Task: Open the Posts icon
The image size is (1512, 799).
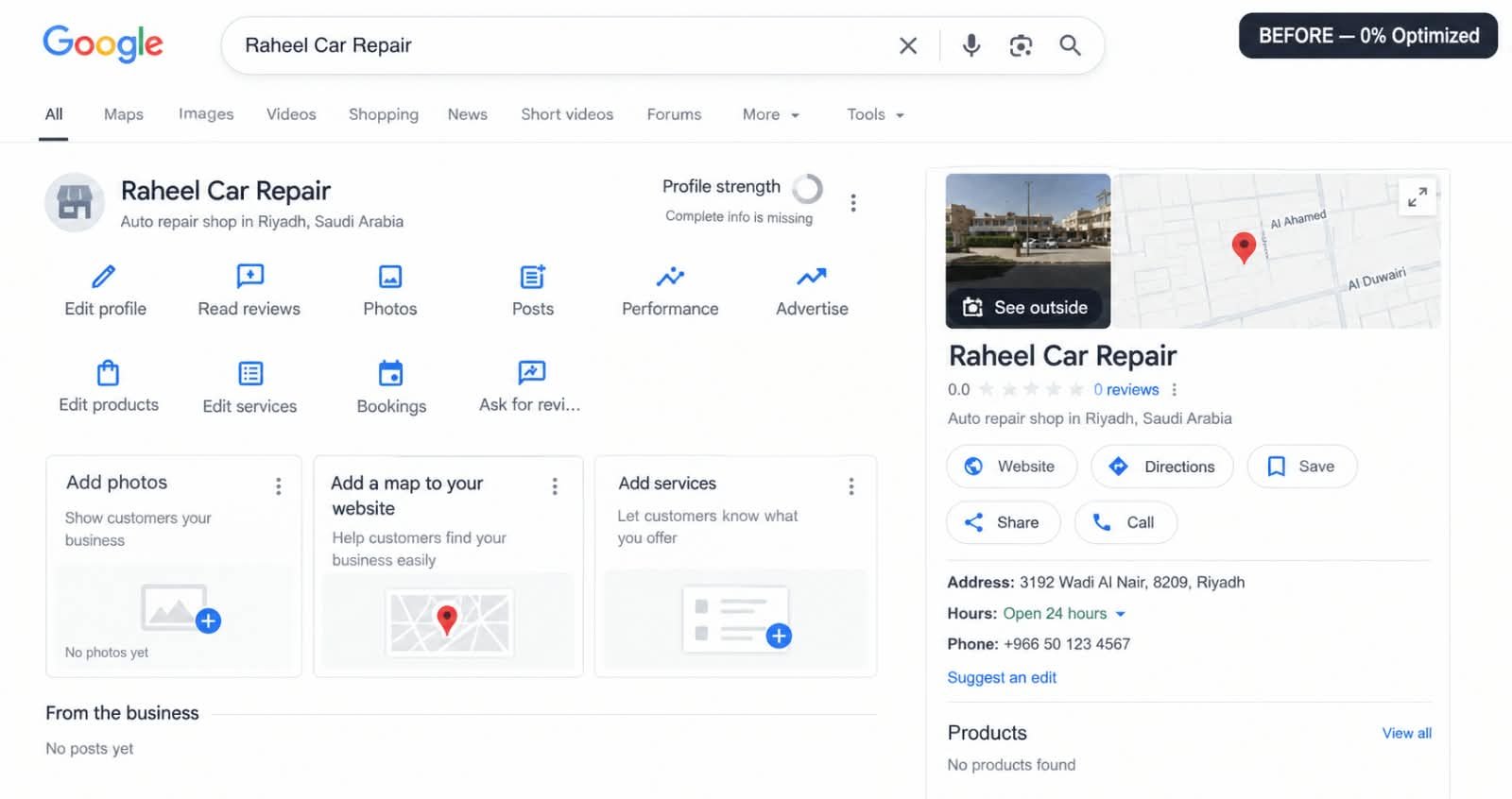Action: [x=533, y=277]
